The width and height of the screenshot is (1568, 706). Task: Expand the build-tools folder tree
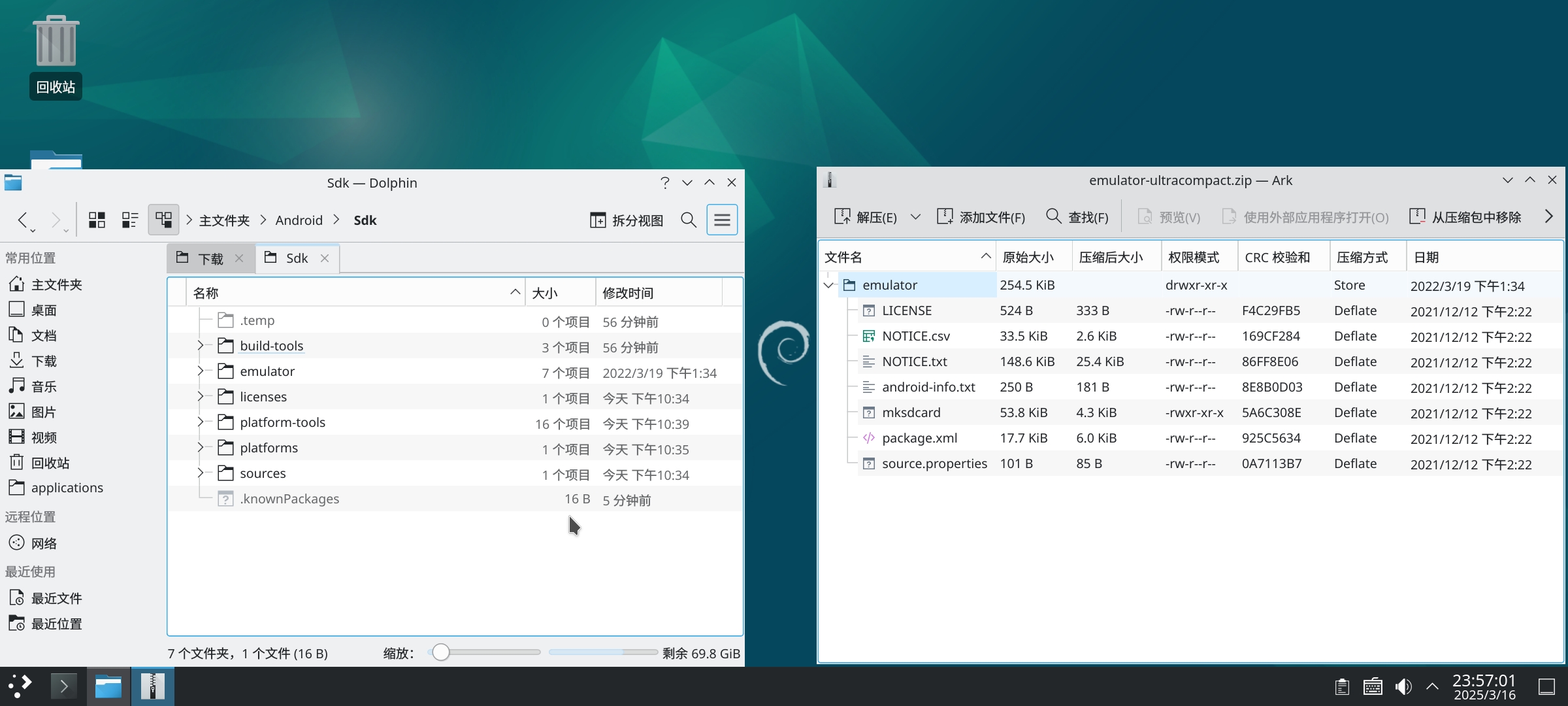[201, 345]
